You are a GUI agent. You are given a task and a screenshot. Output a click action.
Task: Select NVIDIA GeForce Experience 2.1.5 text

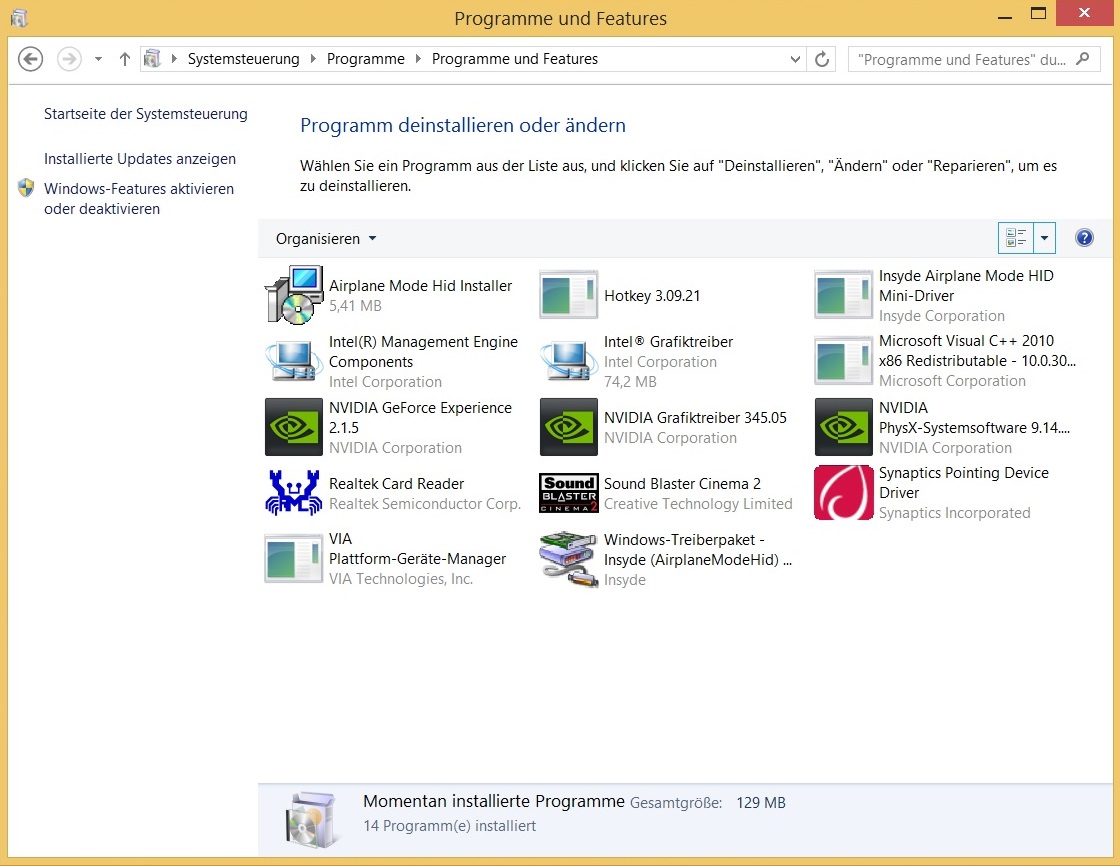point(421,417)
